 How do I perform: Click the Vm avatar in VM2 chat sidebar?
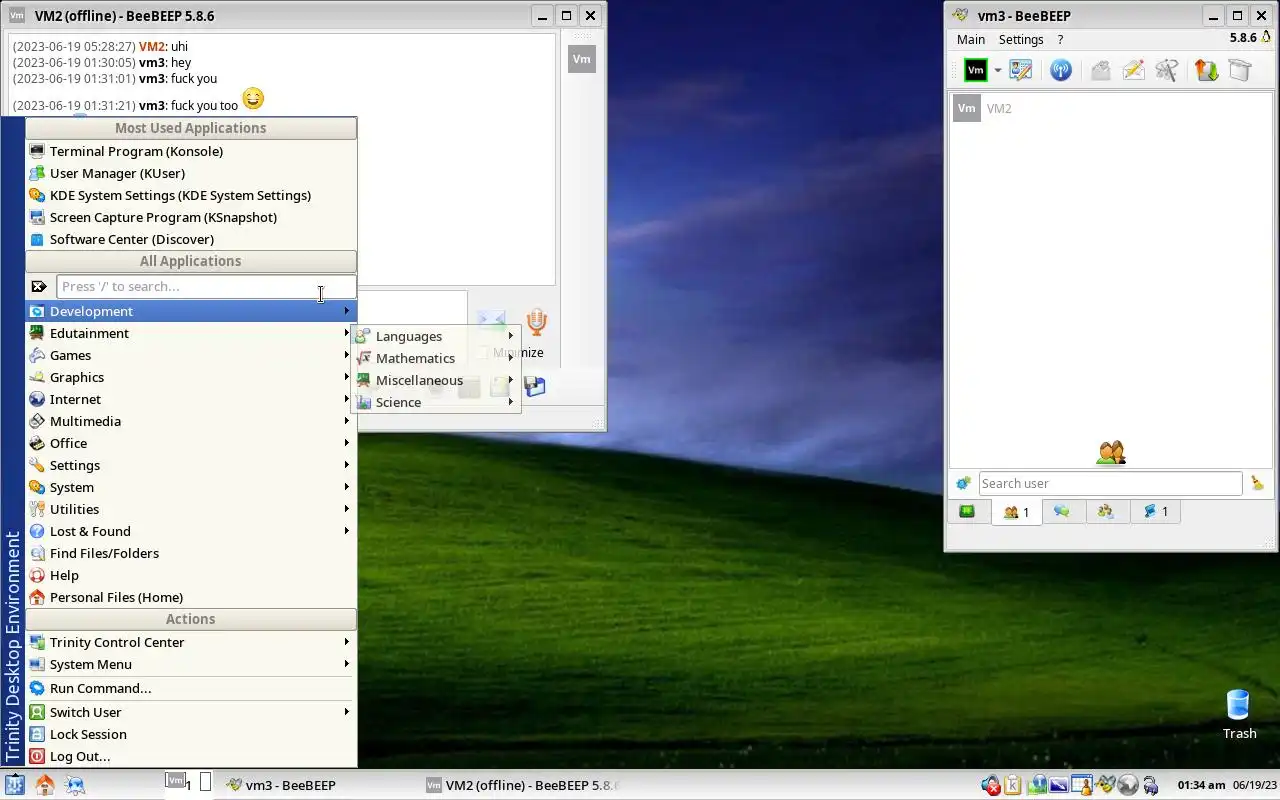click(581, 59)
